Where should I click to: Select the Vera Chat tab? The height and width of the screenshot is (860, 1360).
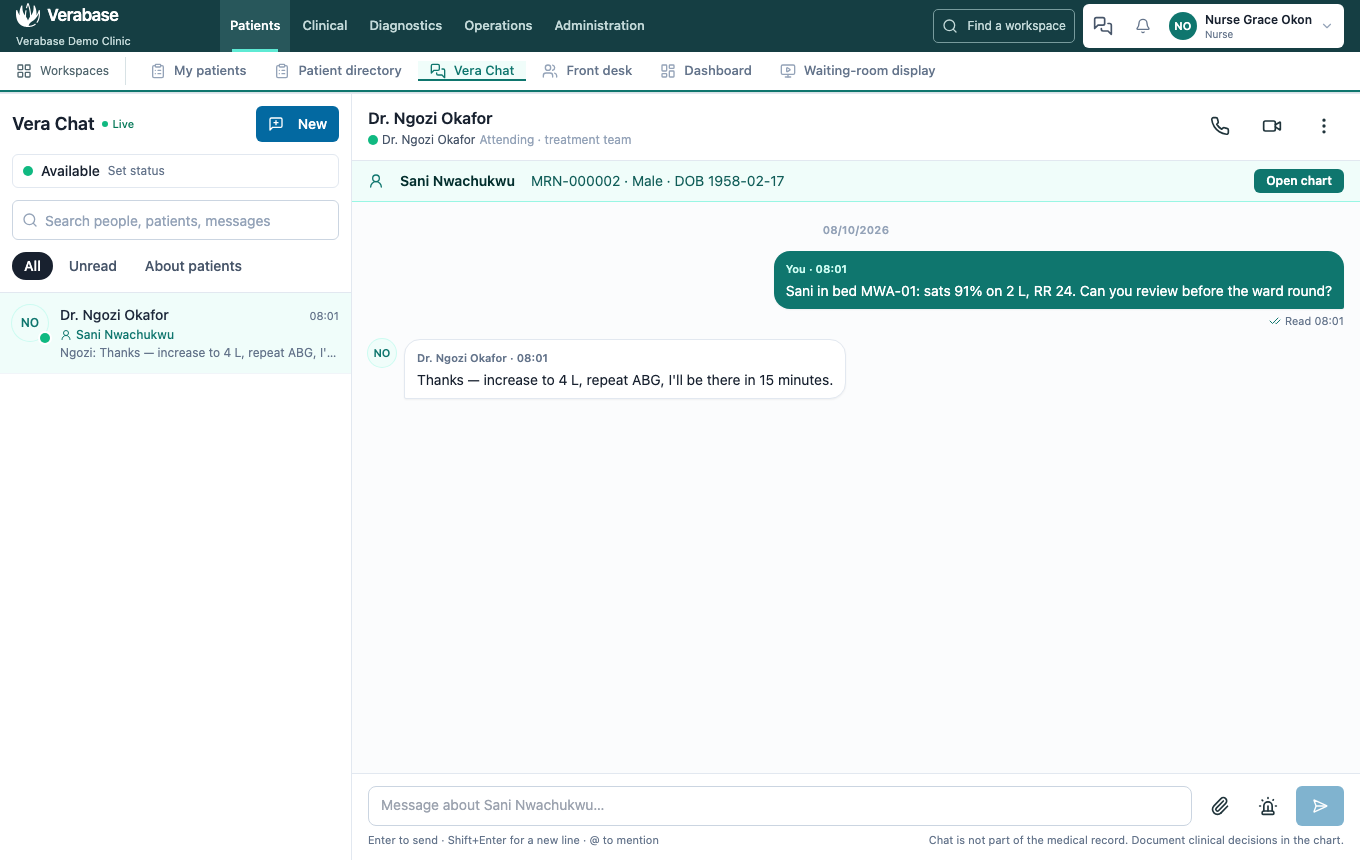pos(472,71)
